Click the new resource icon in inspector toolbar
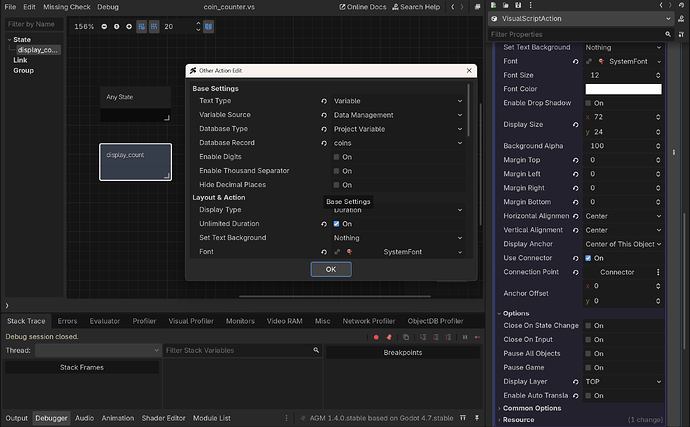Viewport: 690px width, 427px height. (x=494, y=5)
